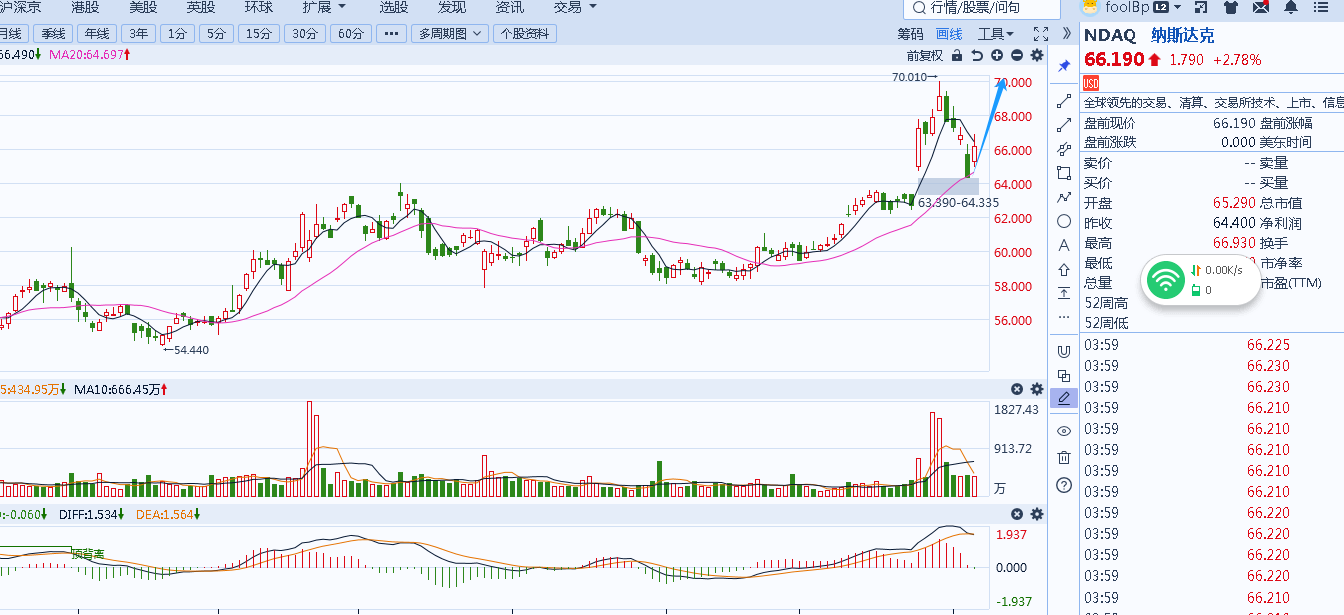The height and width of the screenshot is (615, 1344).
Task: Select the text annotation tool
Action: point(1064,245)
